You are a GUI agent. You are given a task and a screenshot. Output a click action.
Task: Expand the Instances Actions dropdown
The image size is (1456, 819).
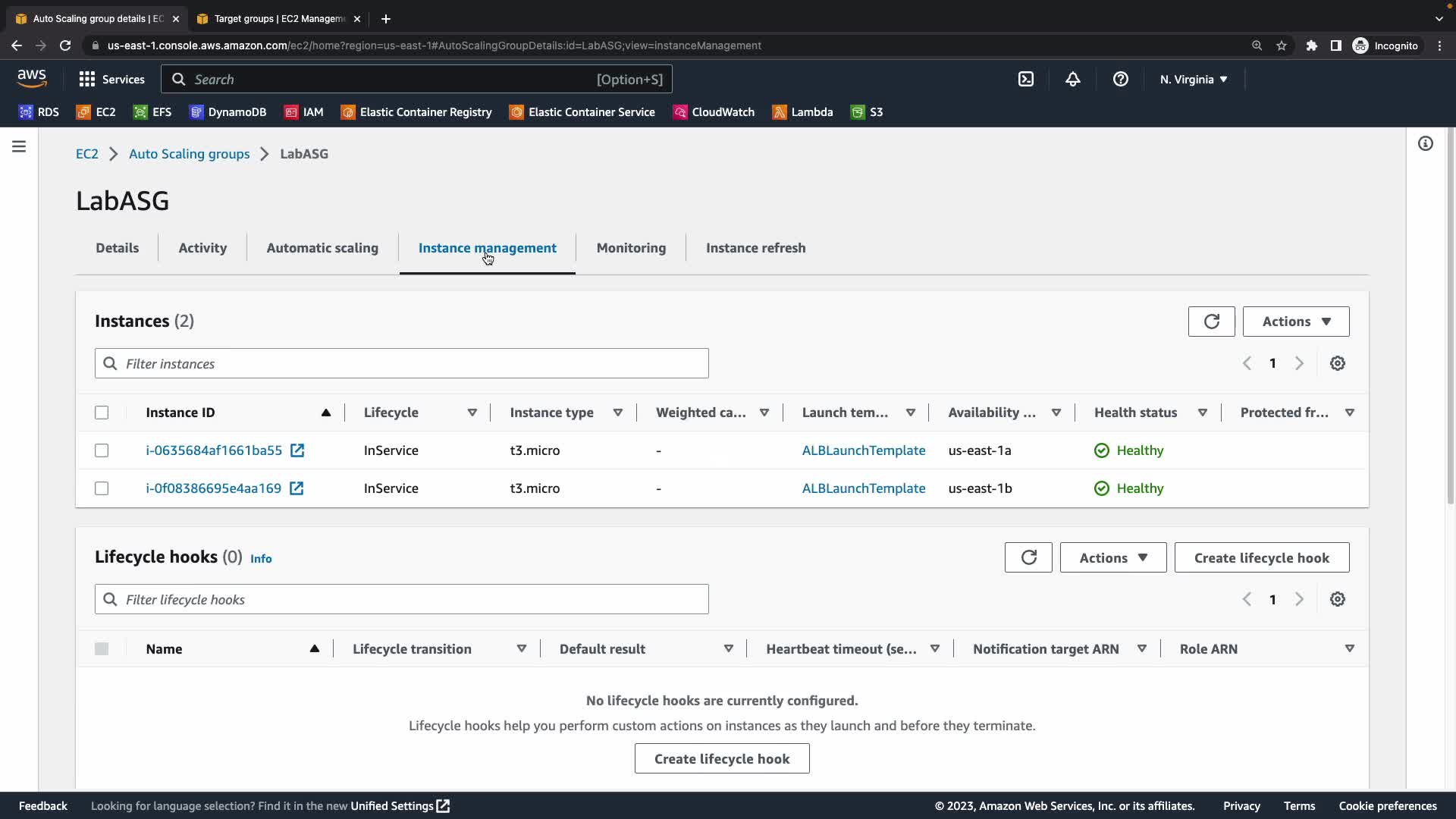coord(1295,322)
